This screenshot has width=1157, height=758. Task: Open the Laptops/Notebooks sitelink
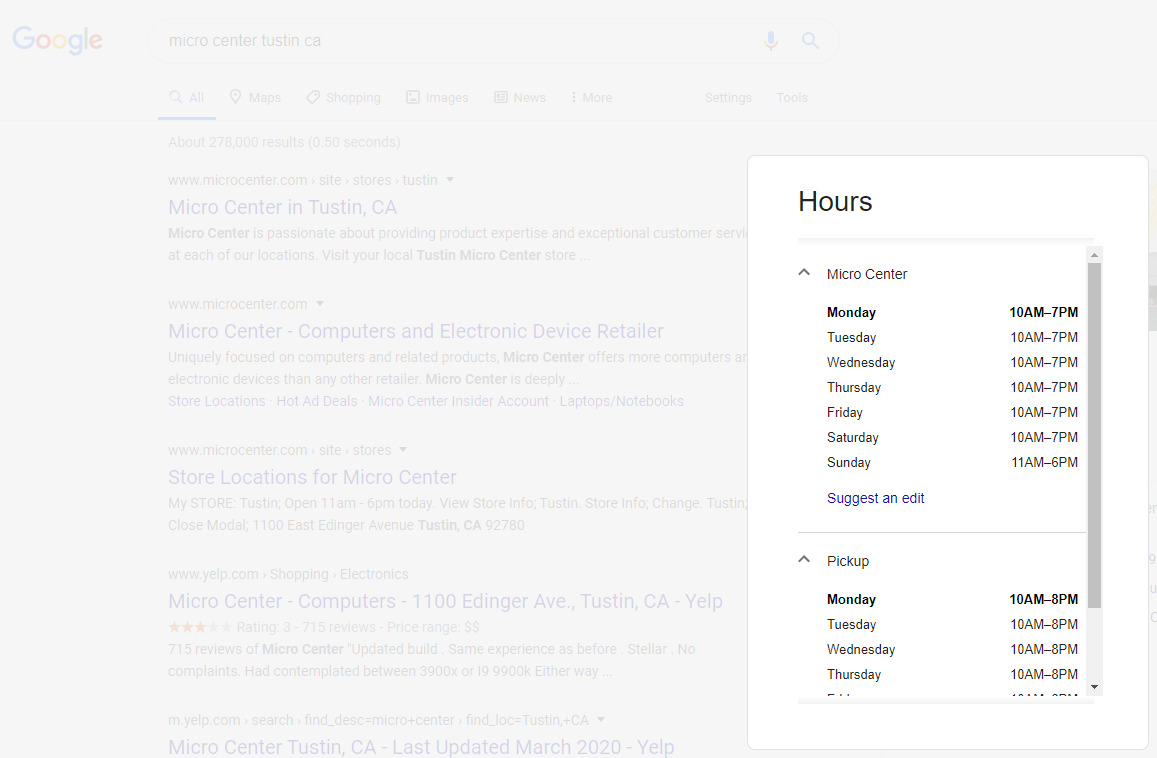tap(621, 402)
